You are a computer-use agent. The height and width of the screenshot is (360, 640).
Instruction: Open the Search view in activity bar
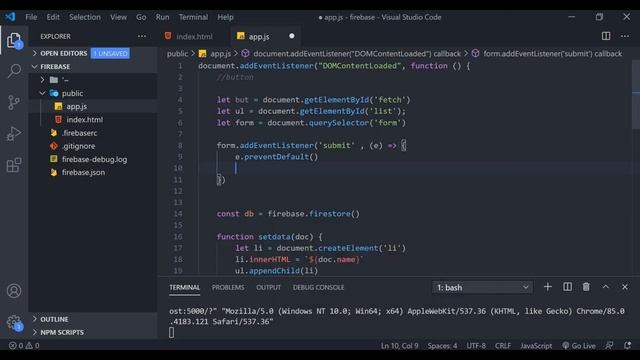tap(14, 71)
